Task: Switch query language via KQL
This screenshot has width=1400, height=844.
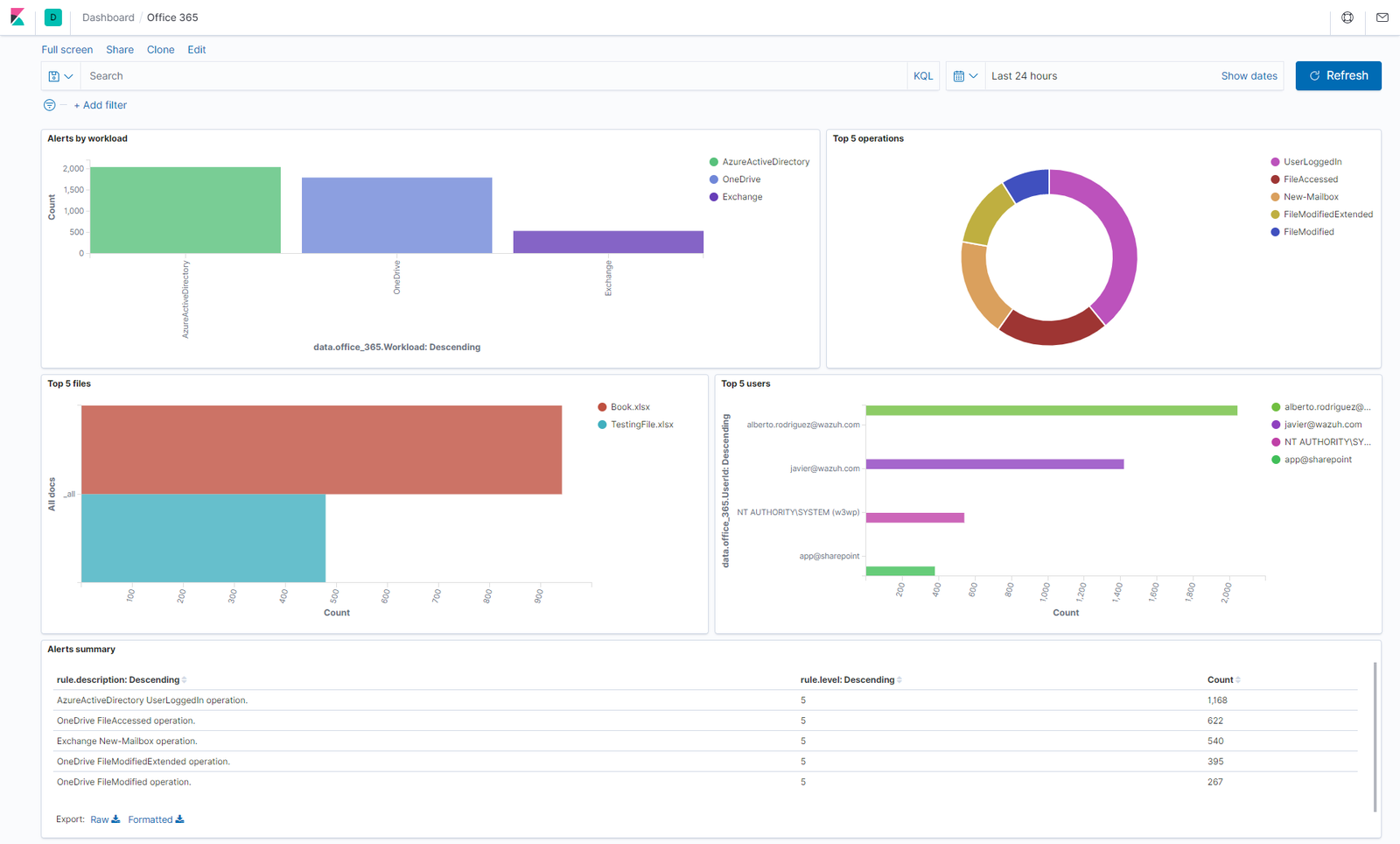Action: [923, 76]
